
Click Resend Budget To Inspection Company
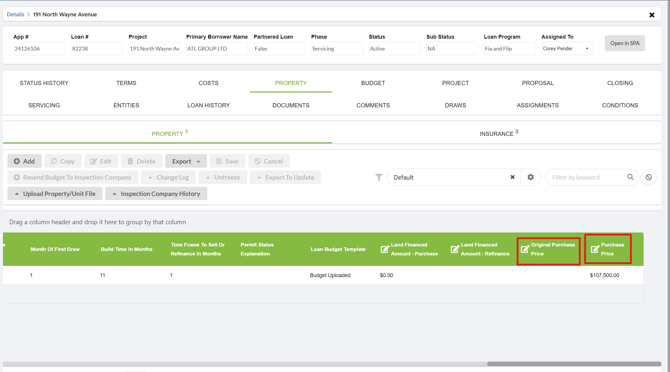(73, 177)
